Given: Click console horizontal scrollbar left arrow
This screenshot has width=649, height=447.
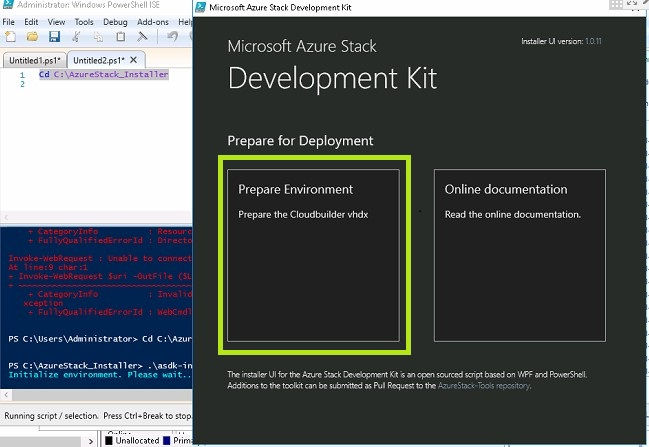Looking at the screenshot, I should pyautogui.click(x=6, y=395).
